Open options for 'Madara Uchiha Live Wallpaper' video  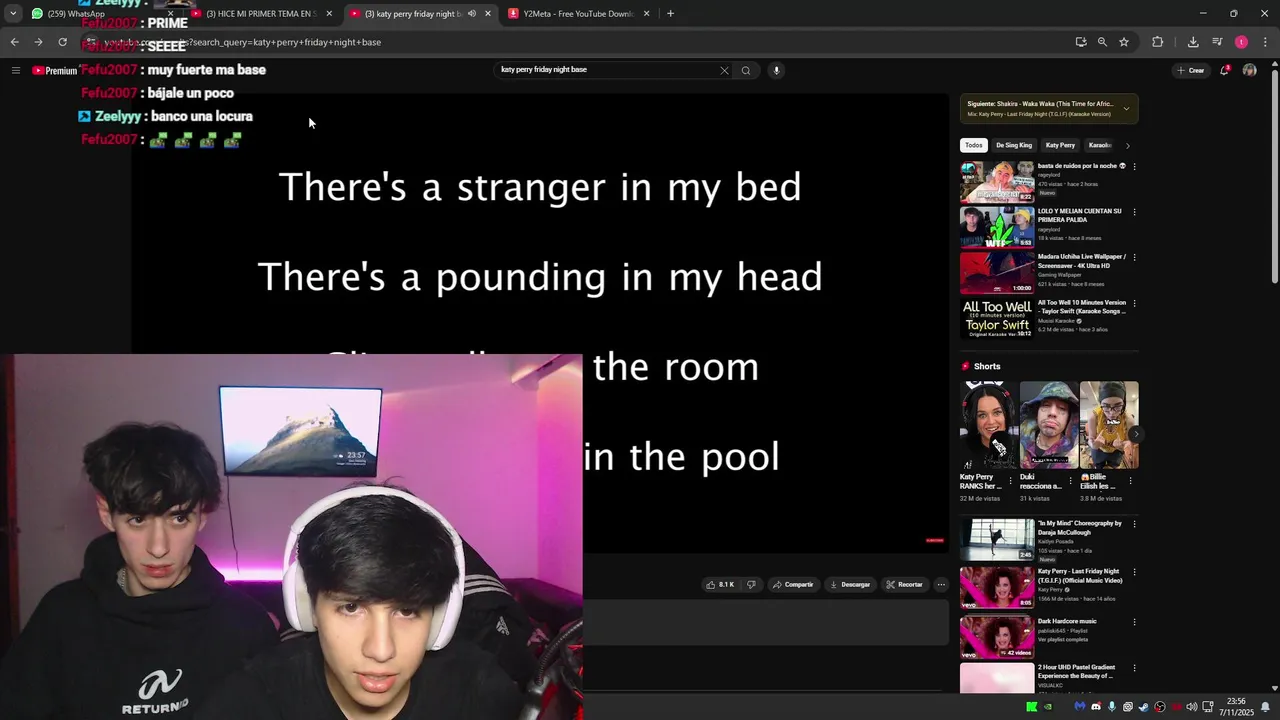(1134, 257)
